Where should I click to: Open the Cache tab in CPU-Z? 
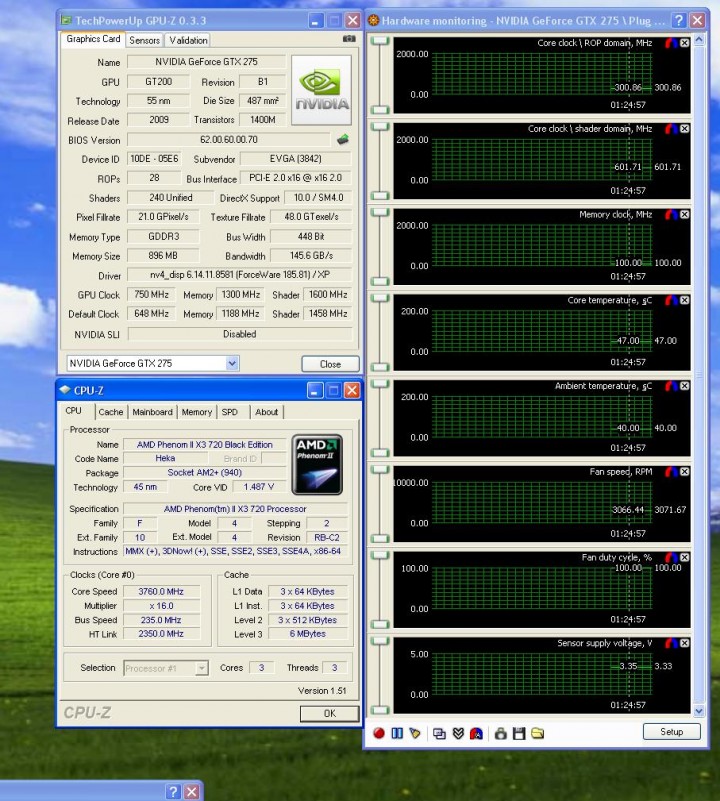111,412
